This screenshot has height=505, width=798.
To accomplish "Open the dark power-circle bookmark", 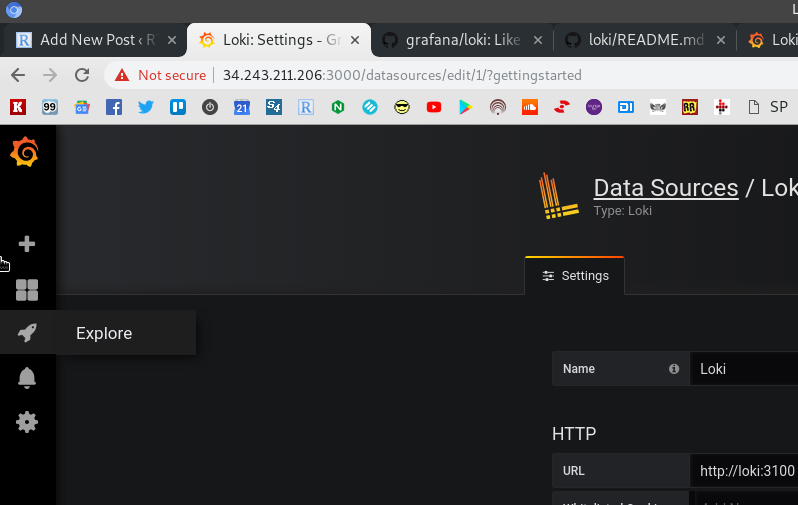I will 210,107.
